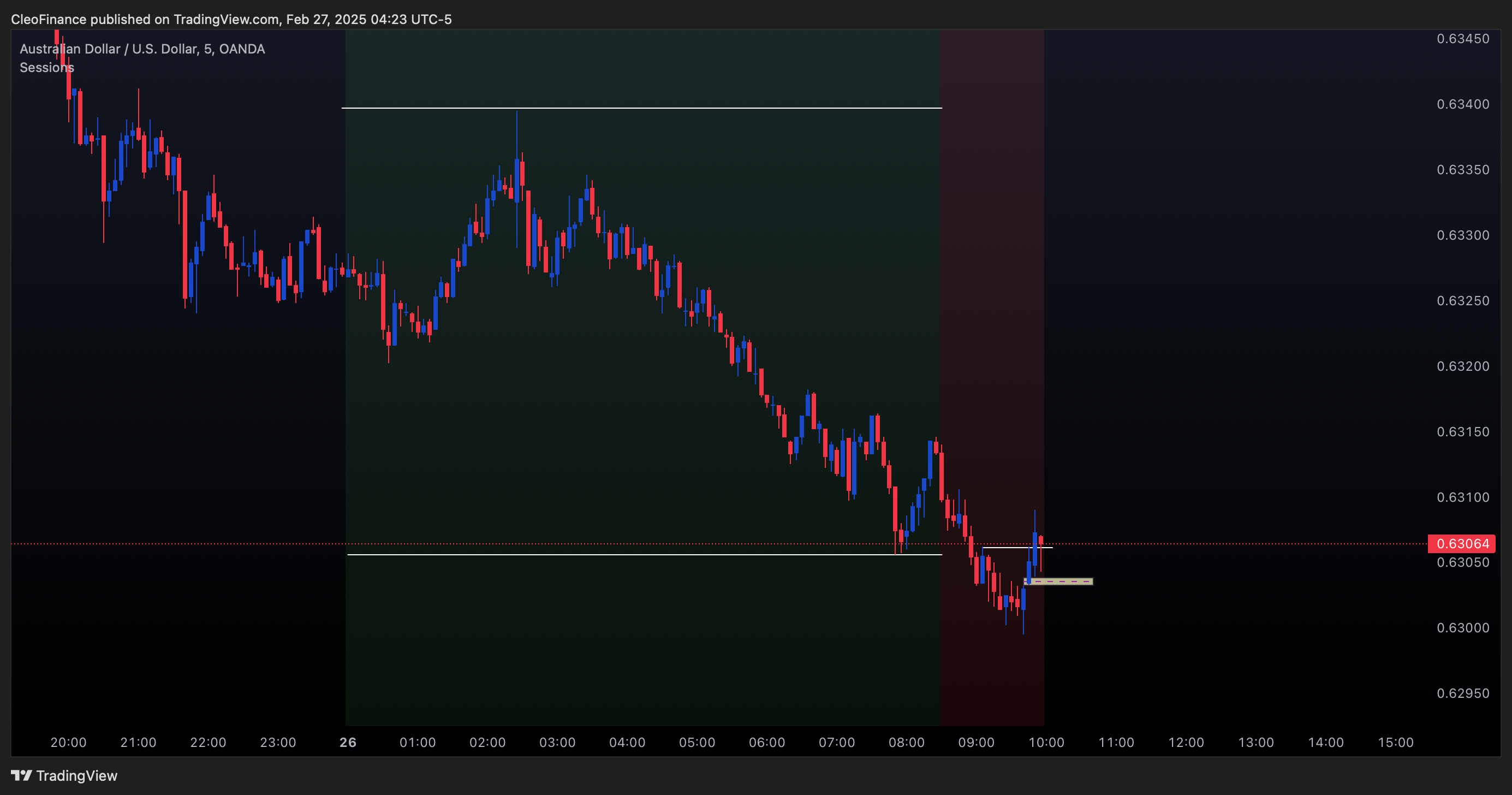Click the 0.63150 price axis label

coord(1463,431)
